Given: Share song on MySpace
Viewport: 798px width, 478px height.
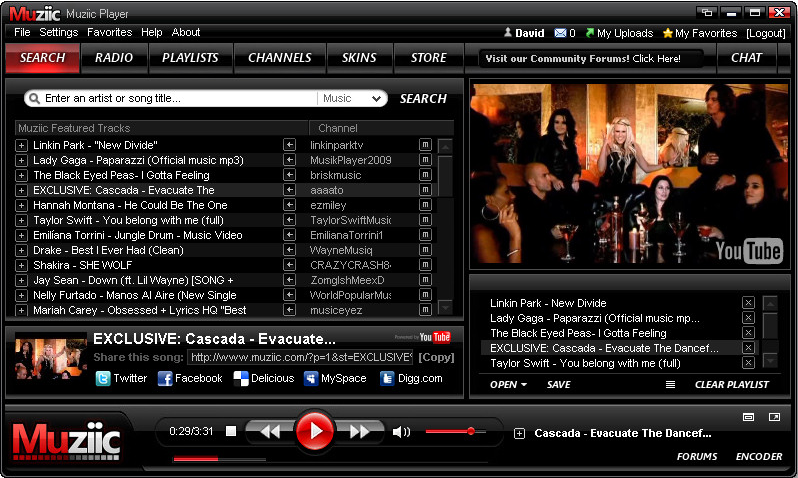Looking at the screenshot, I should pos(334,379).
